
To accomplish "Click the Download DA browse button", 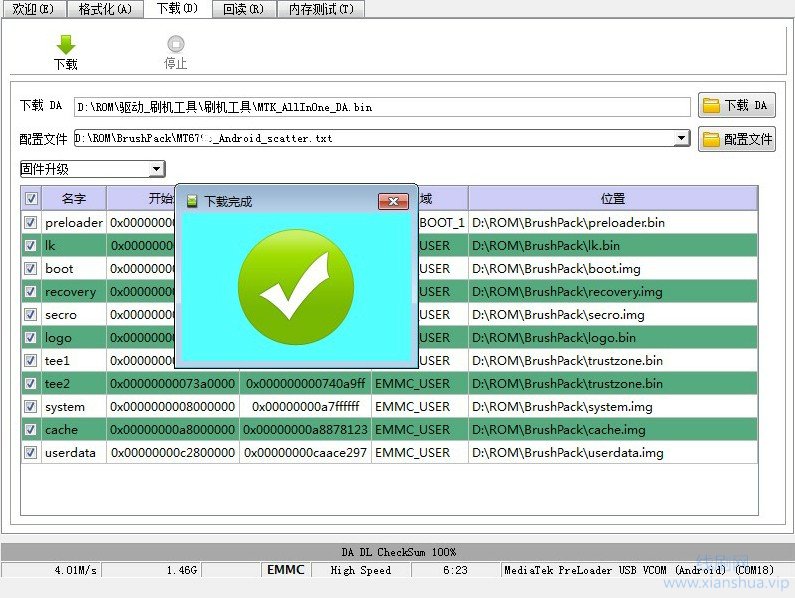I will [x=737, y=105].
